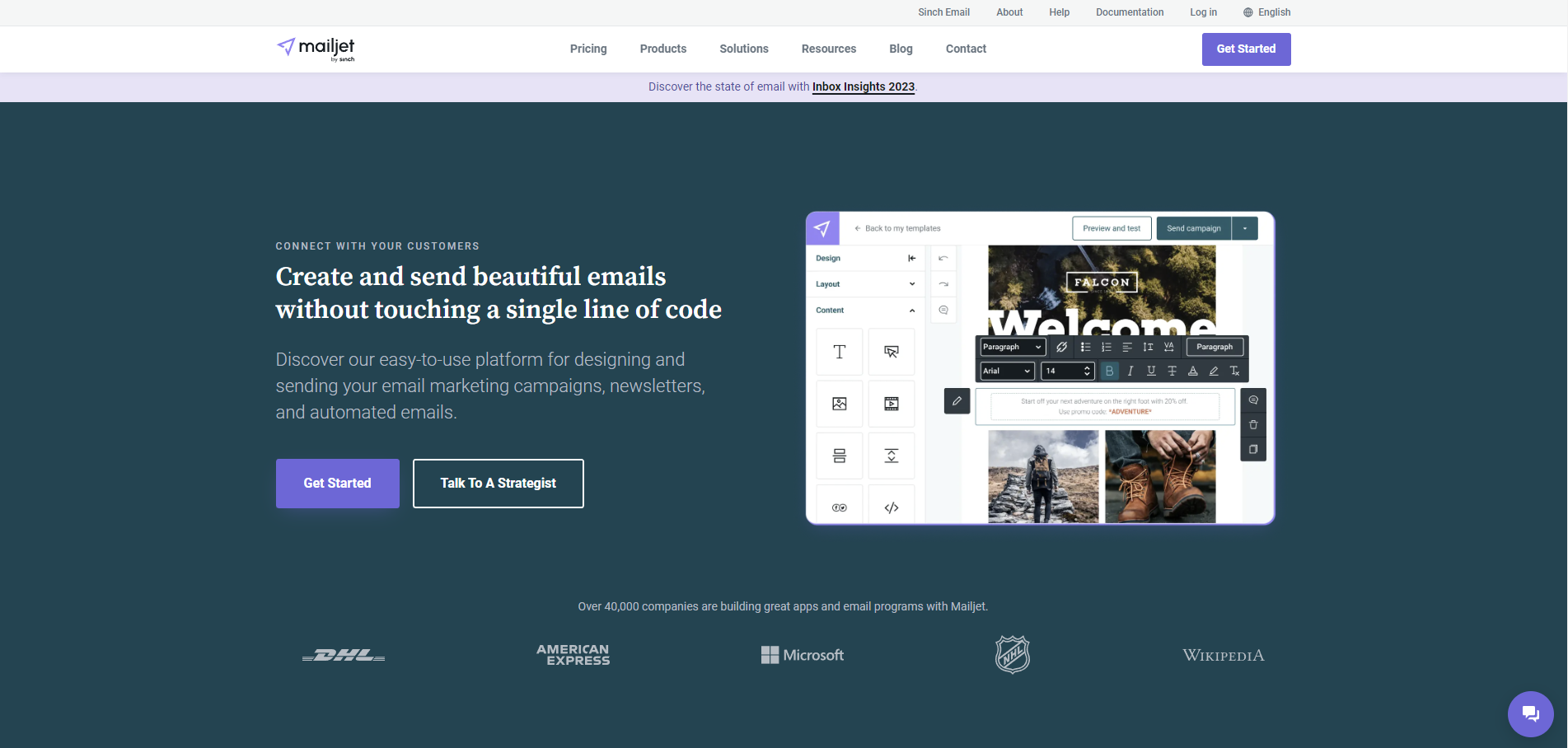
Task: Collapse the Content section in the sidebar
Action: coord(912,310)
